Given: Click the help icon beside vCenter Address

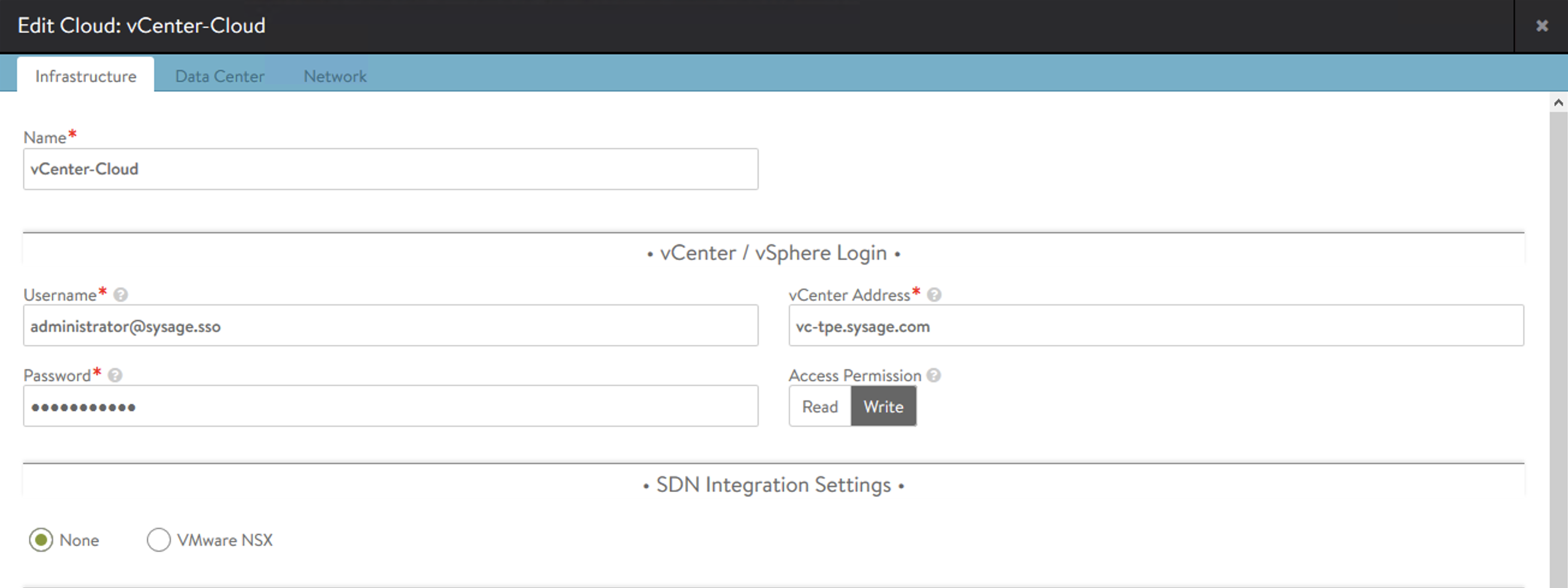Looking at the screenshot, I should pos(934,295).
